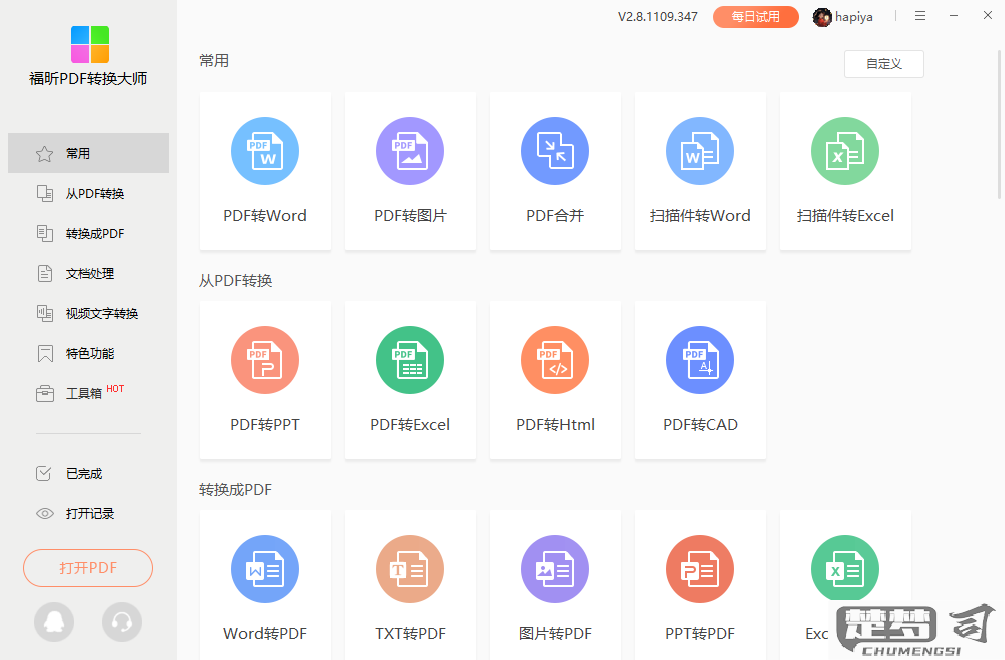
Task: Go to 视频文字转换 in the sidebar
Action: (88, 313)
